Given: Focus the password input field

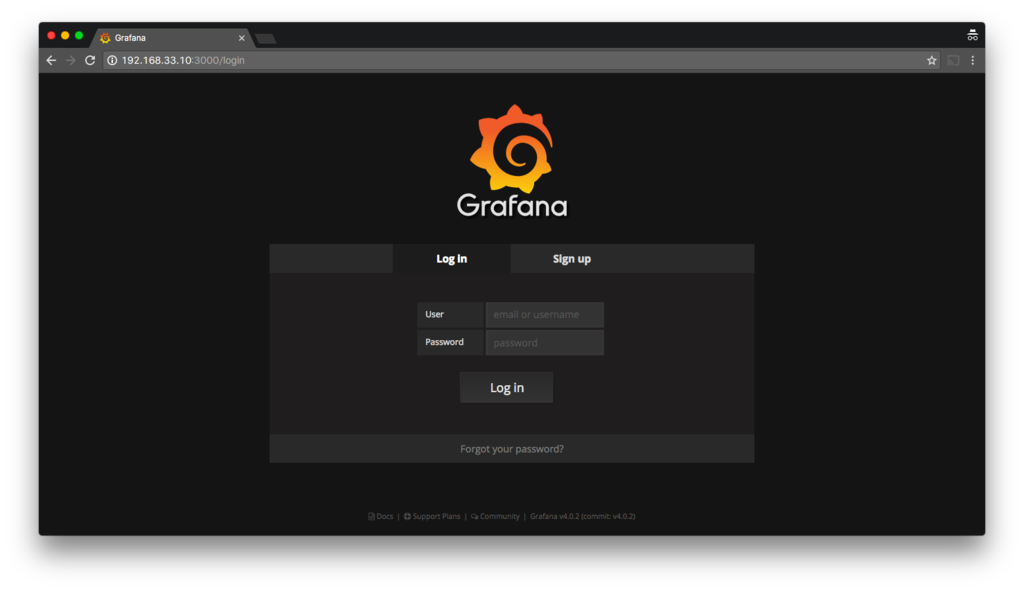Looking at the screenshot, I should (545, 343).
